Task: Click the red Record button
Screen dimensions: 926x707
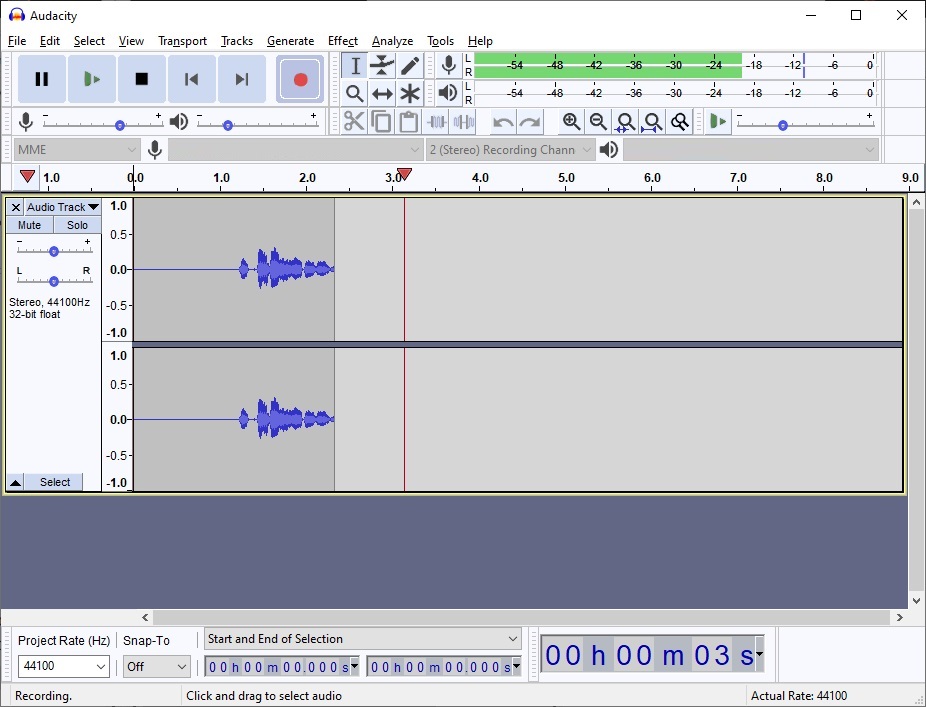Action: pos(300,79)
